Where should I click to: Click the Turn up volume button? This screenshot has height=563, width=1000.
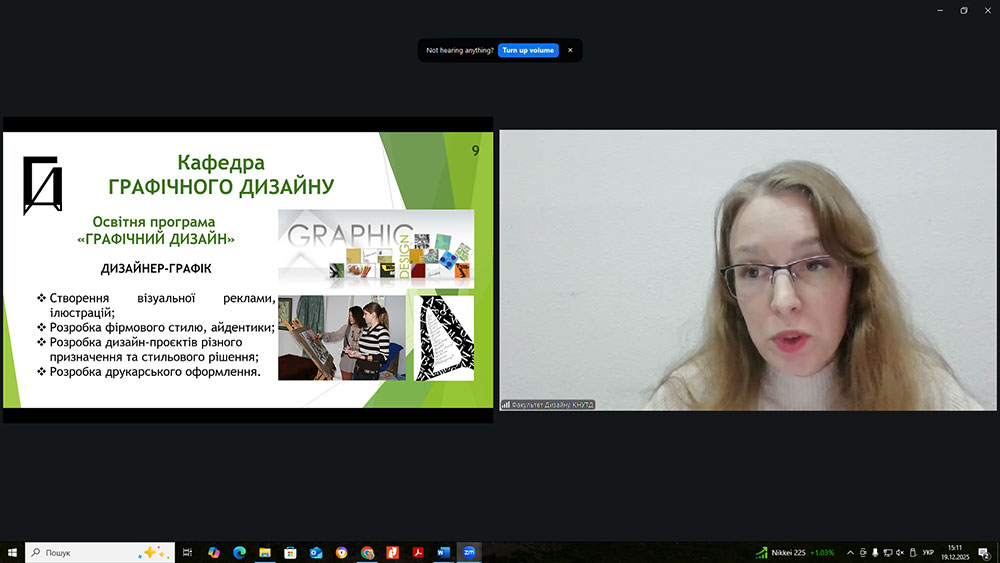point(528,50)
